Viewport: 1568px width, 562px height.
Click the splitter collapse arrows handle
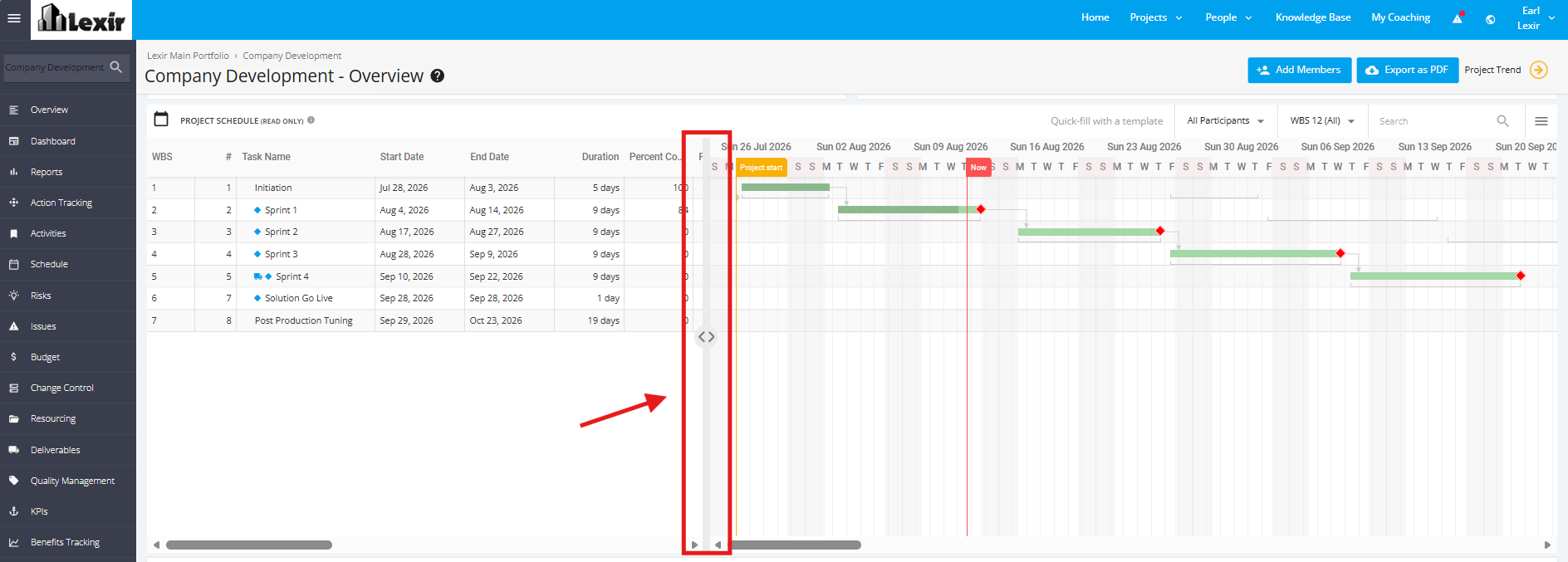point(706,337)
